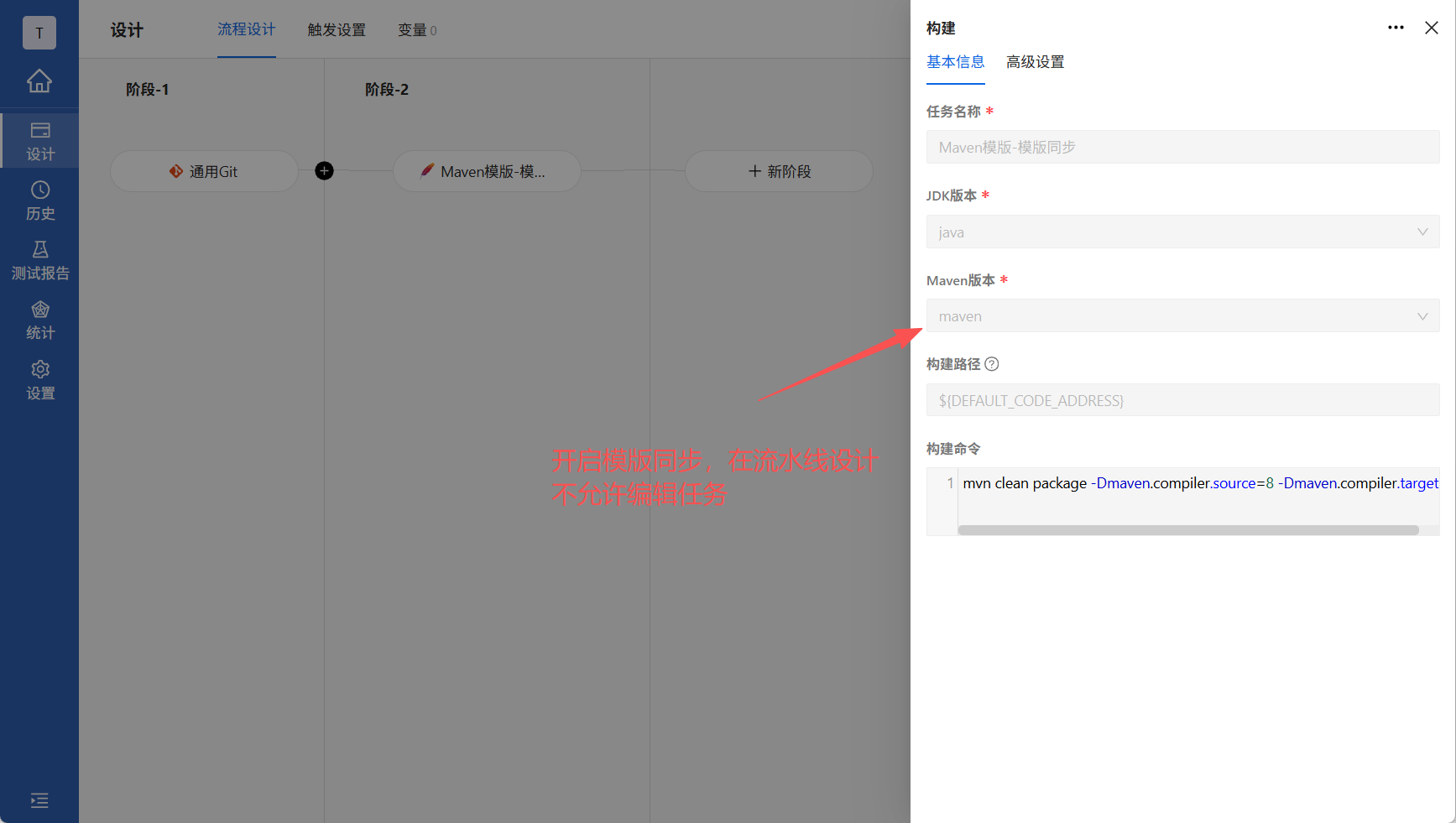Switch to the 触发设置 tab
This screenshot has height=823, width=1456.
pos(337,30)
